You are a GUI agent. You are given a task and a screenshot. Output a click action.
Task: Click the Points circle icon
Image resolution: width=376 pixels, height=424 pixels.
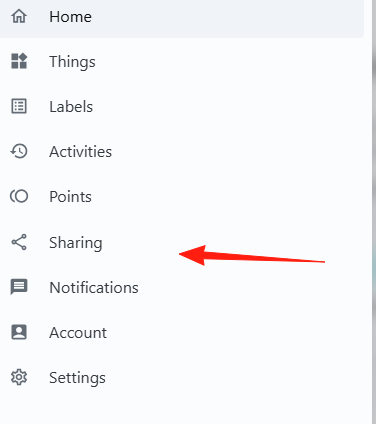pyautogui.click(x=19, y=196)
